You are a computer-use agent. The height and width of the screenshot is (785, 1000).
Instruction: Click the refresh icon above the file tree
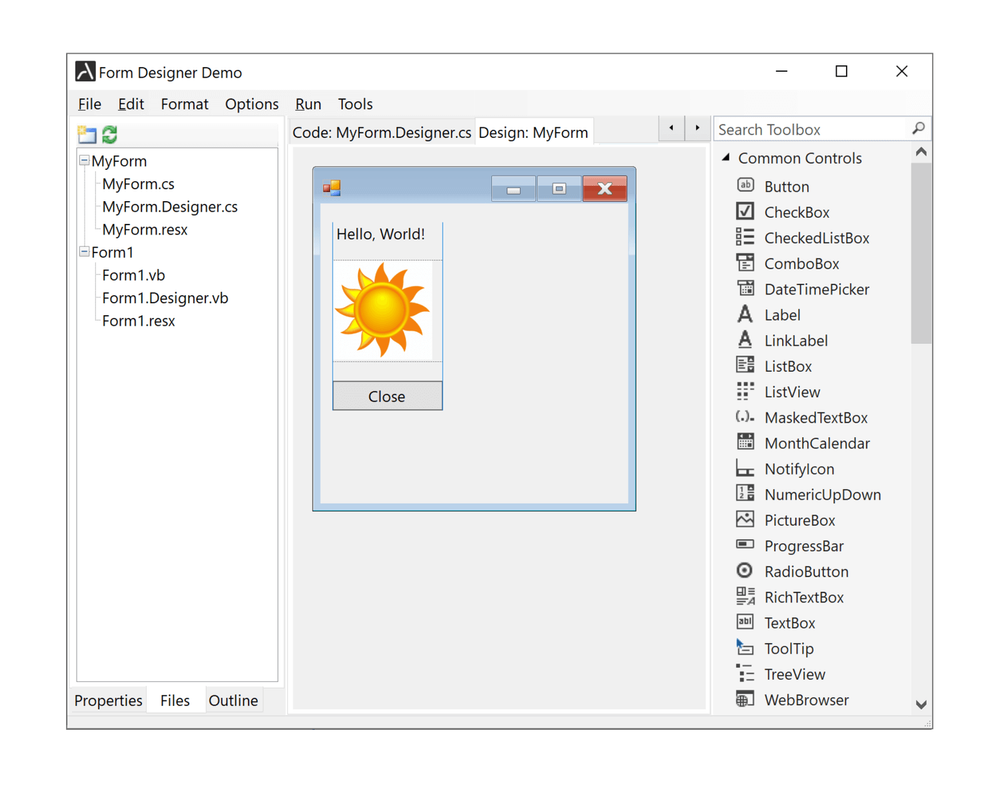click(x=108, y=133)
